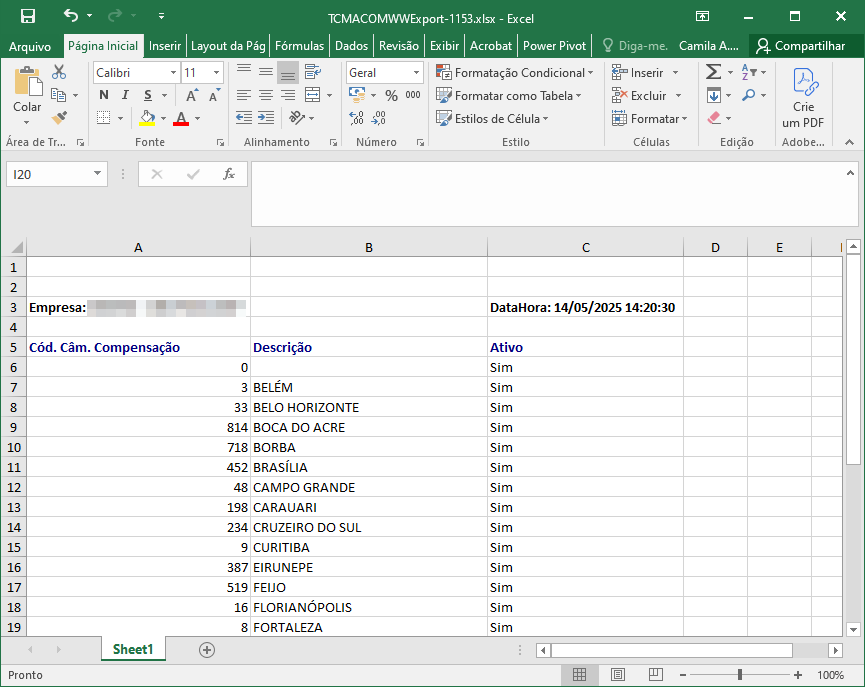Open insert function fx dialog

tap(228, 174)
